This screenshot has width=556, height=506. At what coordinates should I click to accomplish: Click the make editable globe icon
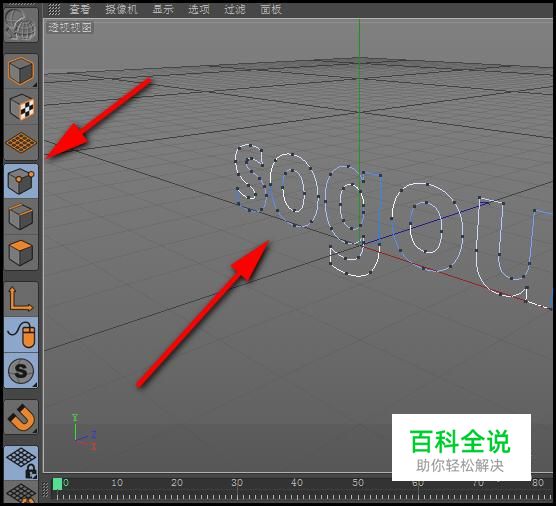pyautogui.click(x=21, y=24)
